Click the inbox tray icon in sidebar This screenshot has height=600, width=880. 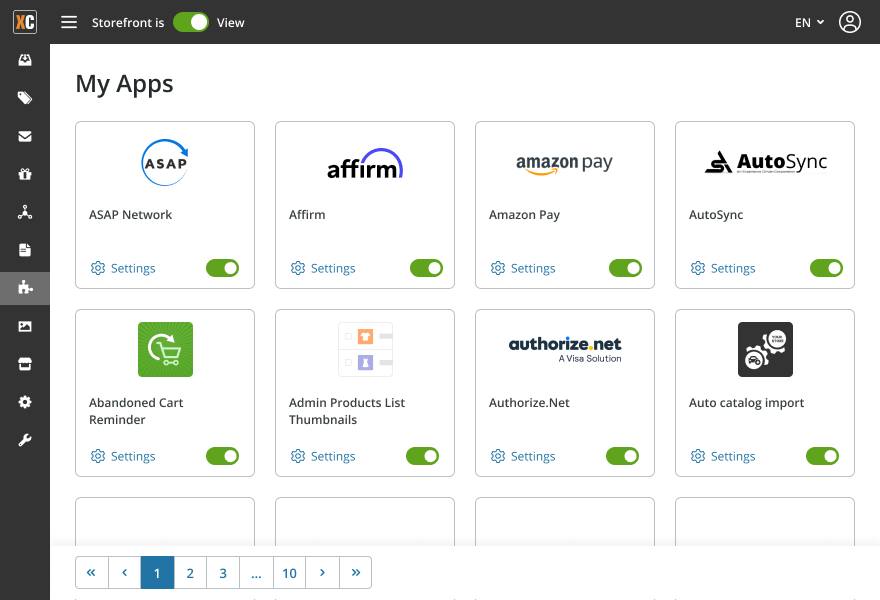pyautogui.click(x=25, y=60)
